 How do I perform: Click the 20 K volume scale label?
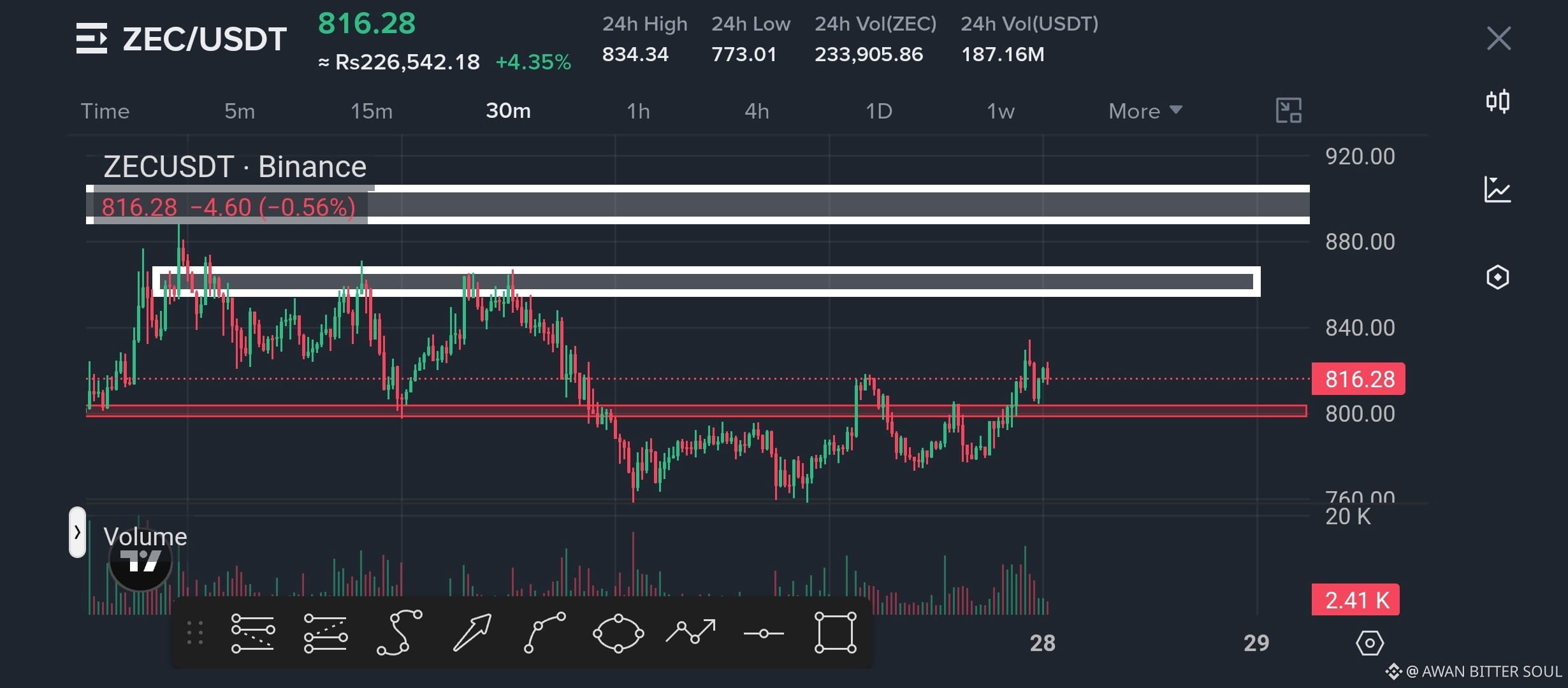tap(1347, 517)
